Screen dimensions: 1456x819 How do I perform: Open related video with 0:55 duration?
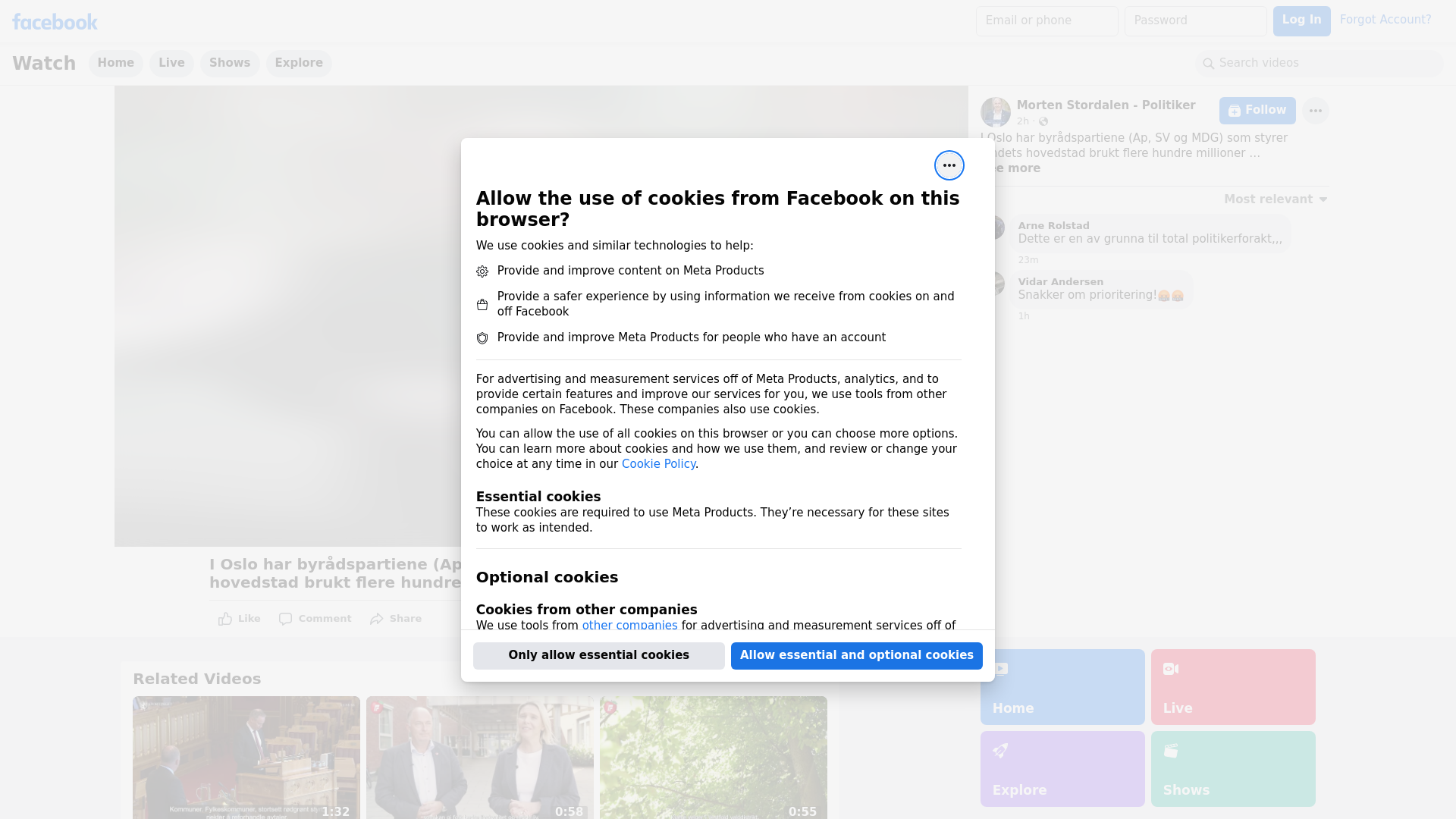(714, 758)
